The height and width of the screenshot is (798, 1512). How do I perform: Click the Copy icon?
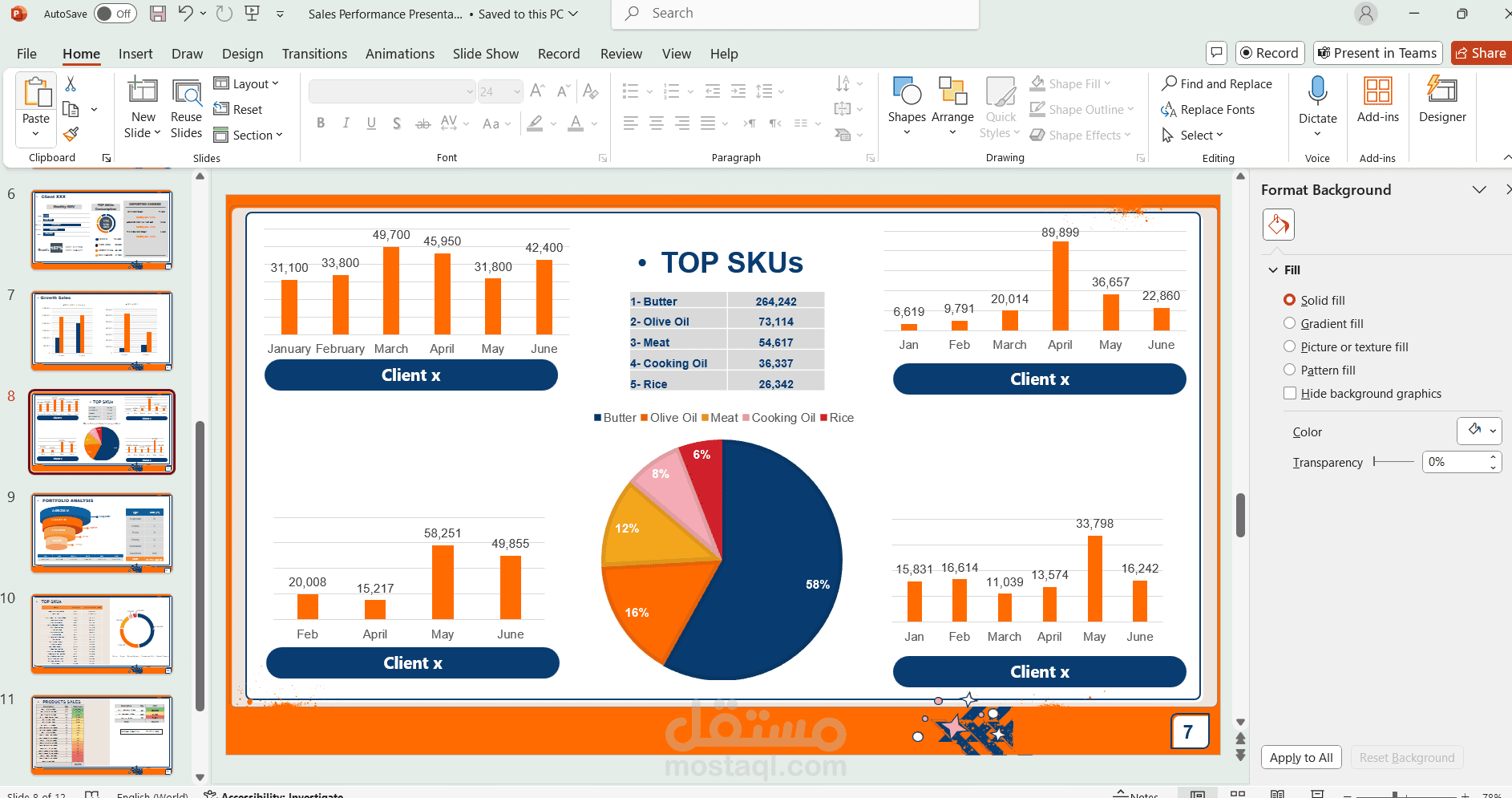pos(71,109)
